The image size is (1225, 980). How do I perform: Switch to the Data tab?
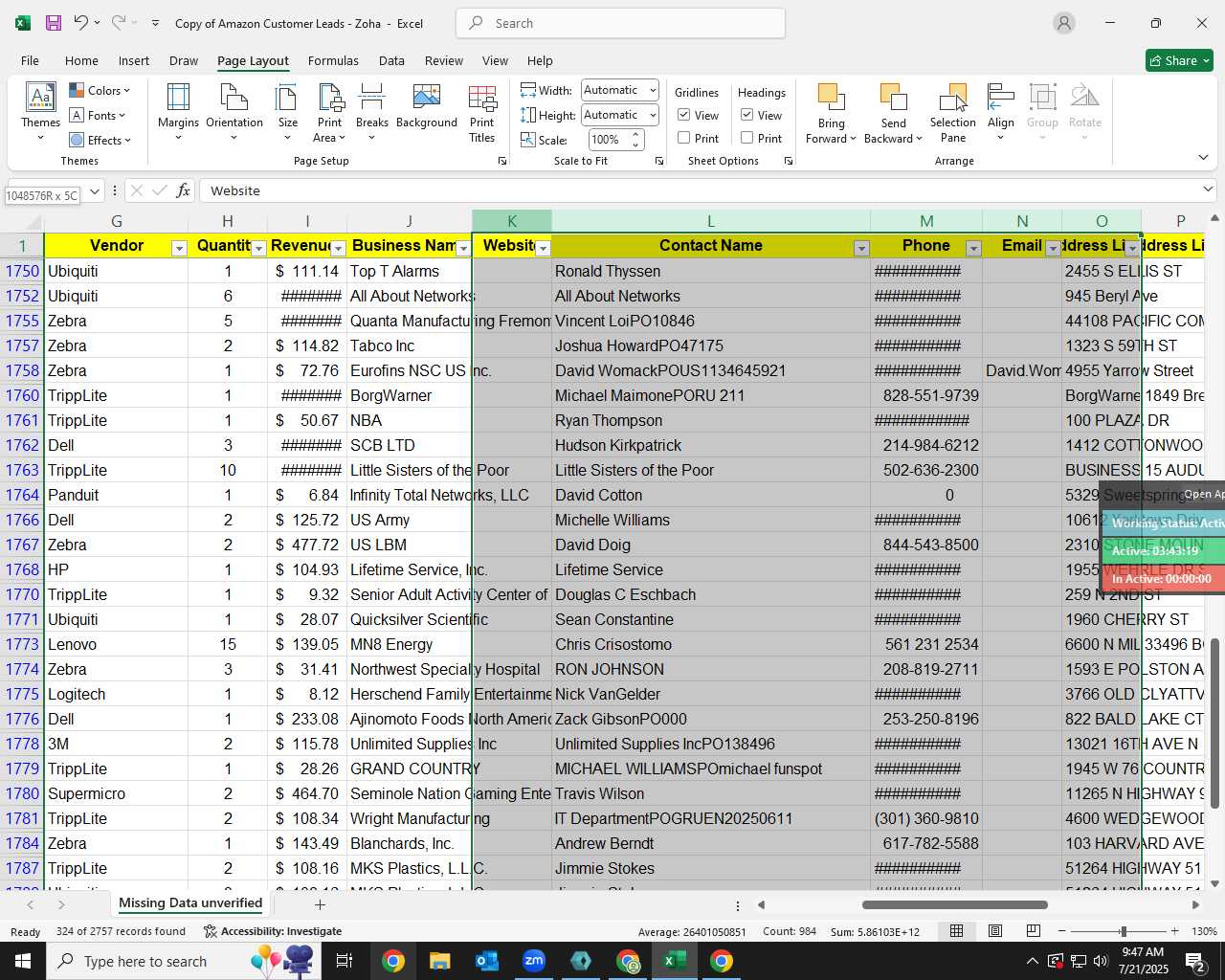tap(391, 60)
